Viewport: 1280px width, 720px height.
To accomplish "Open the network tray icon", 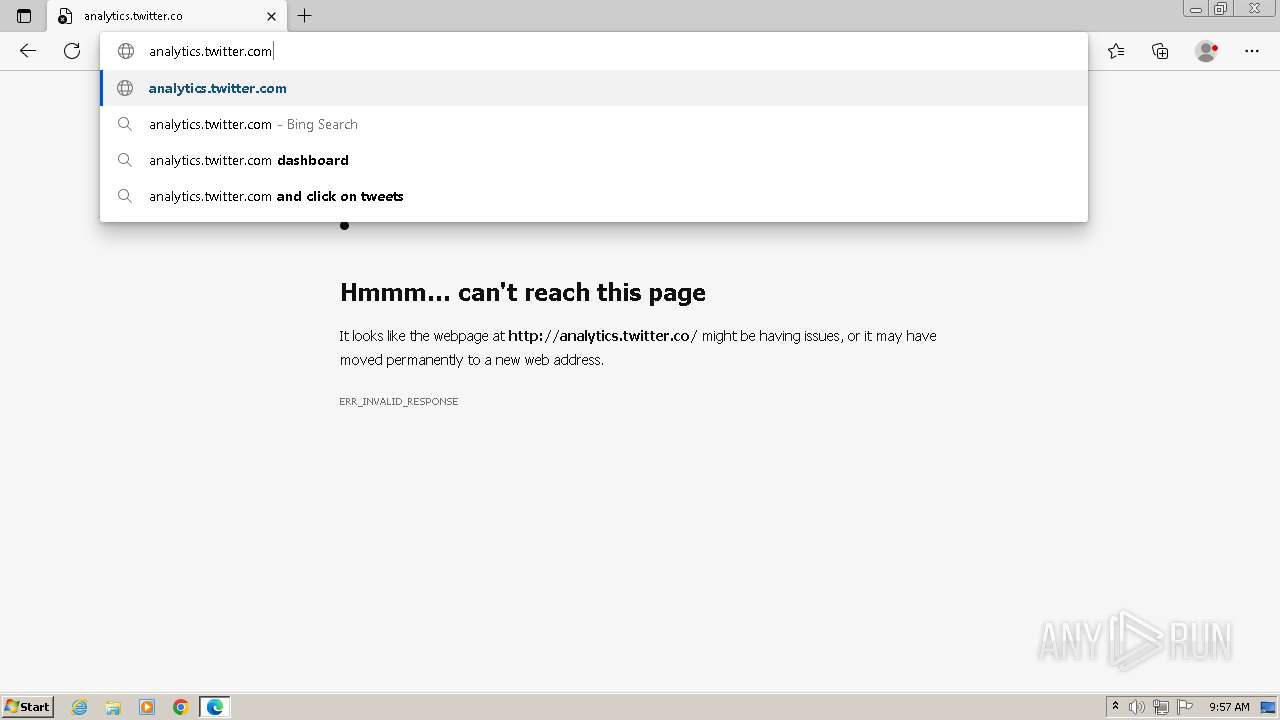I will tap(1161, 707).
